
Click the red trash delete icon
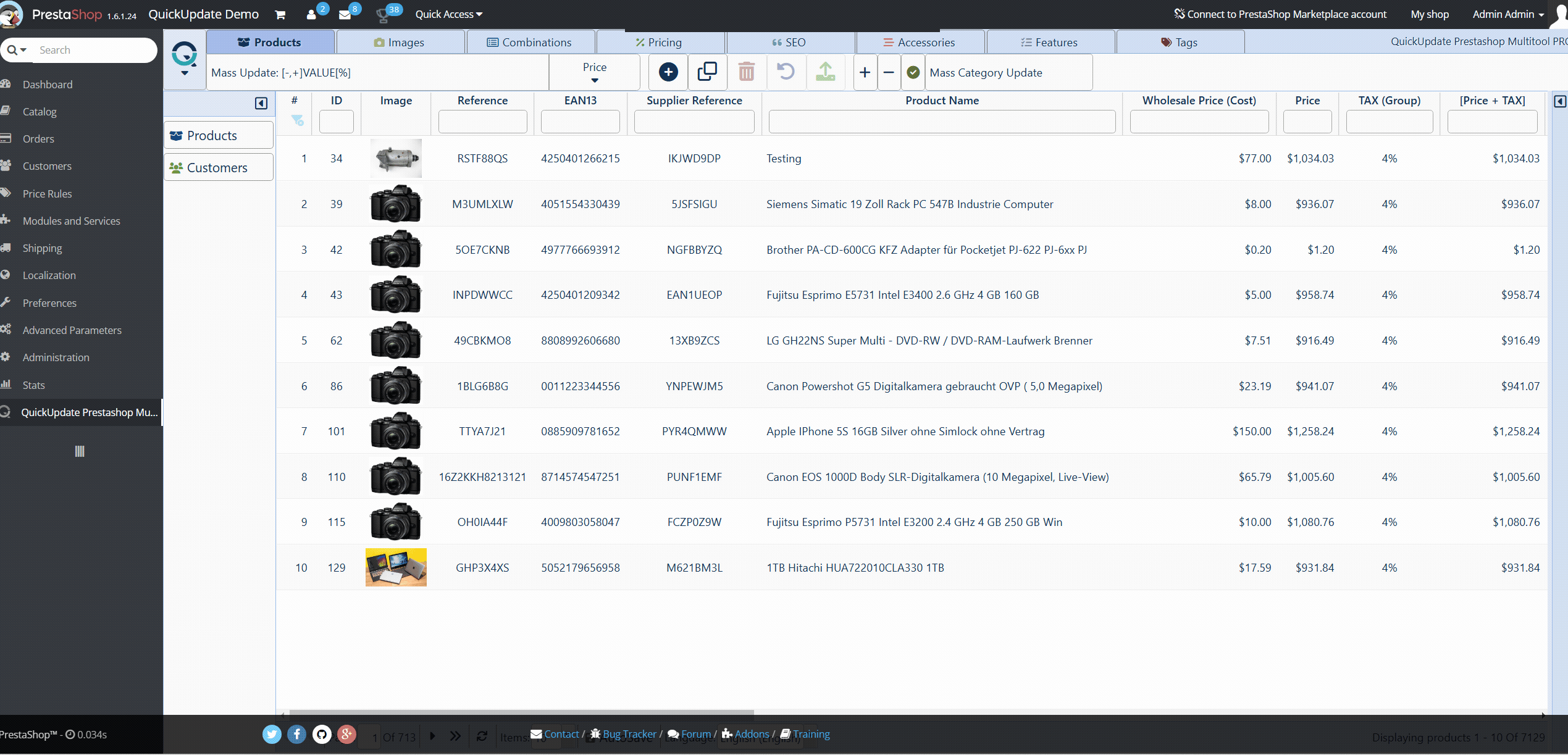point(747,72)
